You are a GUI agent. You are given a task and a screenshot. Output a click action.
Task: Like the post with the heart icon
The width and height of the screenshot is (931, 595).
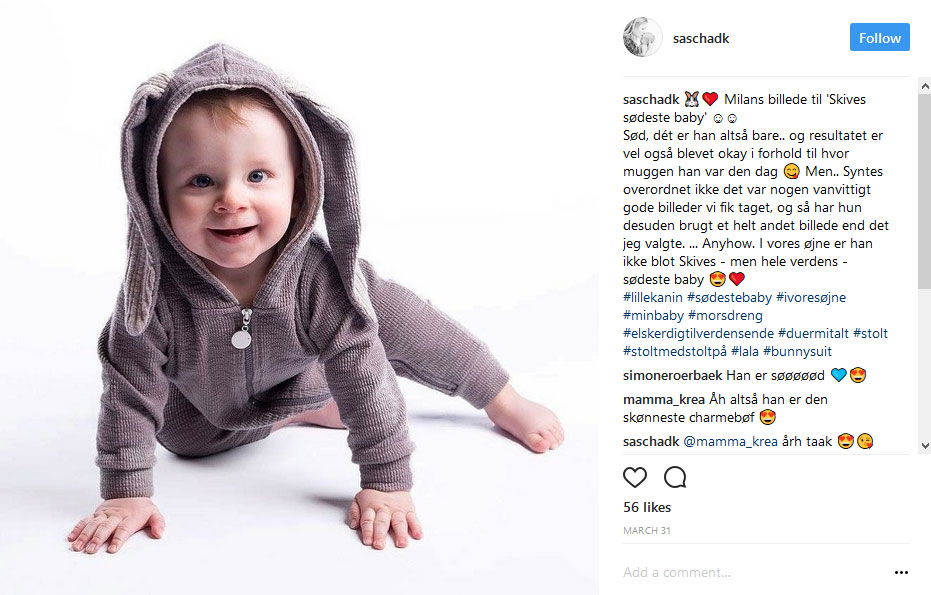click(x=635, y=477)
